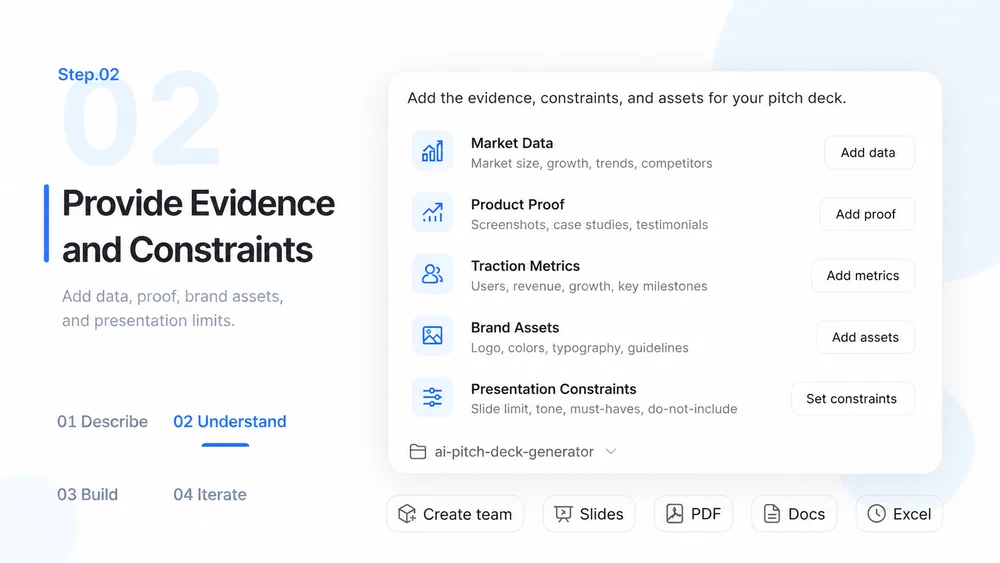Click the Brand Assets image icon
Screen dimensions: 1000x563
click(x=432, y=335)
